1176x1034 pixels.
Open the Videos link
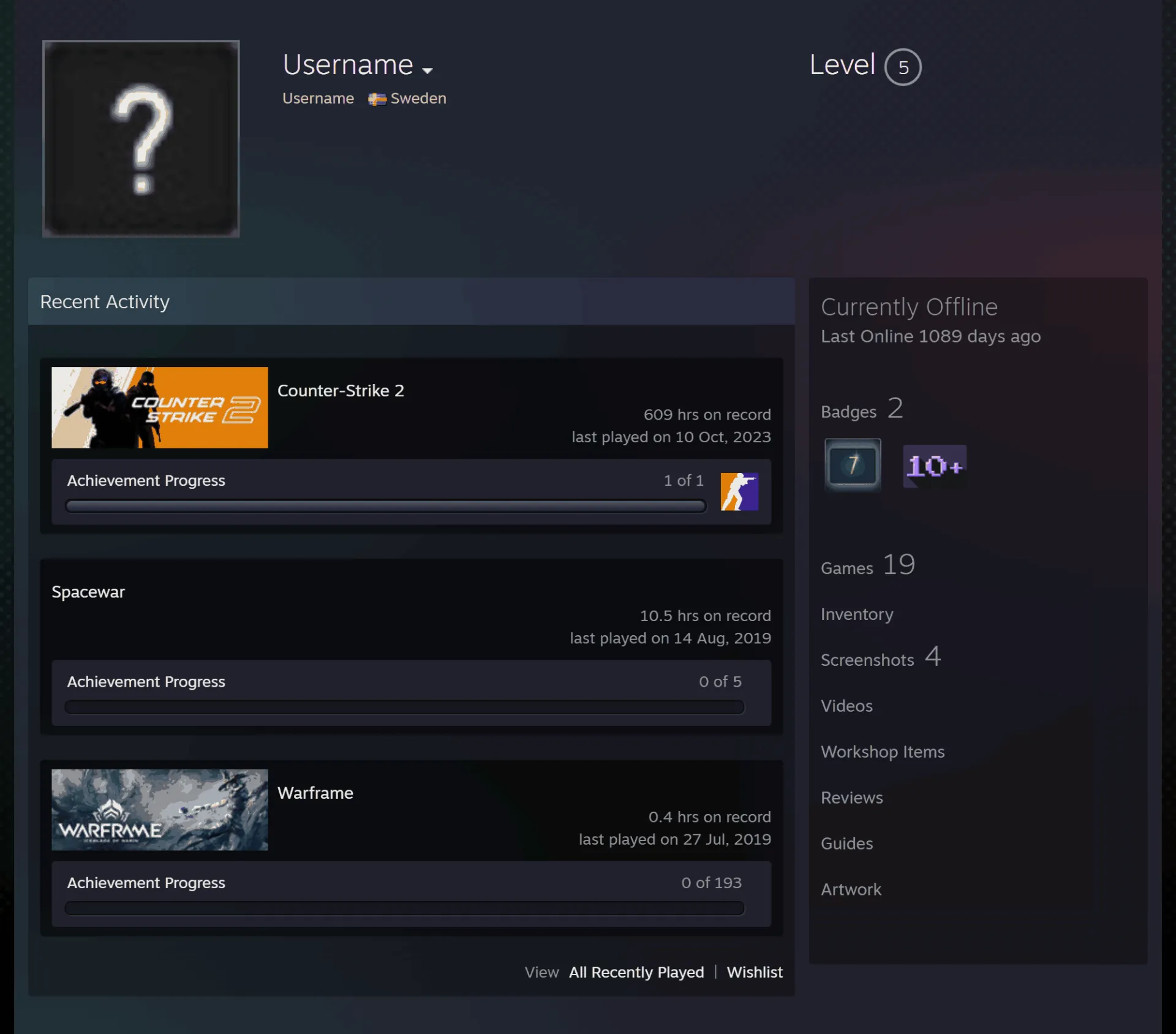(x=846, y=706)
